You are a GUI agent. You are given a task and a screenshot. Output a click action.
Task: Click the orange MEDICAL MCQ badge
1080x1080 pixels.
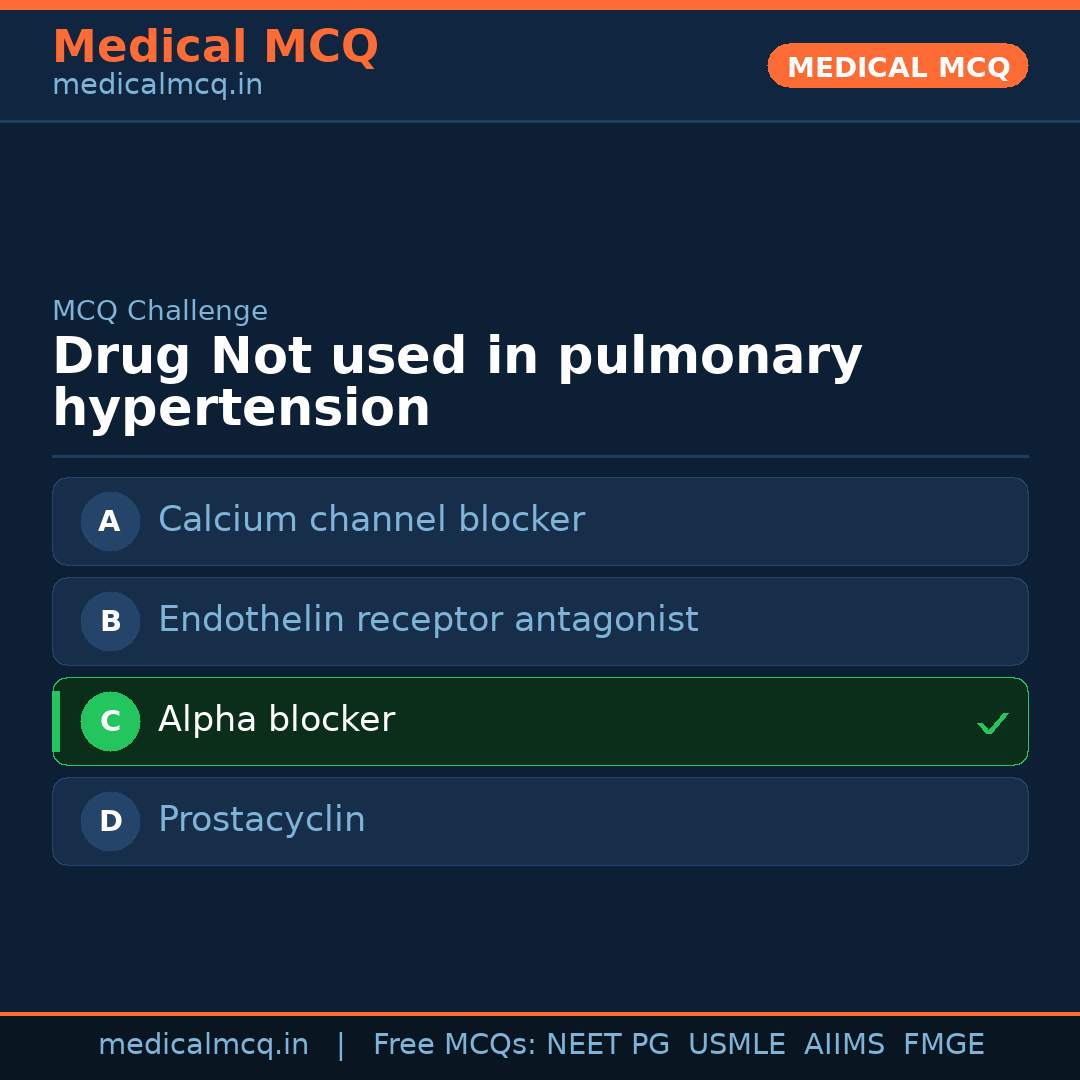click(898, 66)
